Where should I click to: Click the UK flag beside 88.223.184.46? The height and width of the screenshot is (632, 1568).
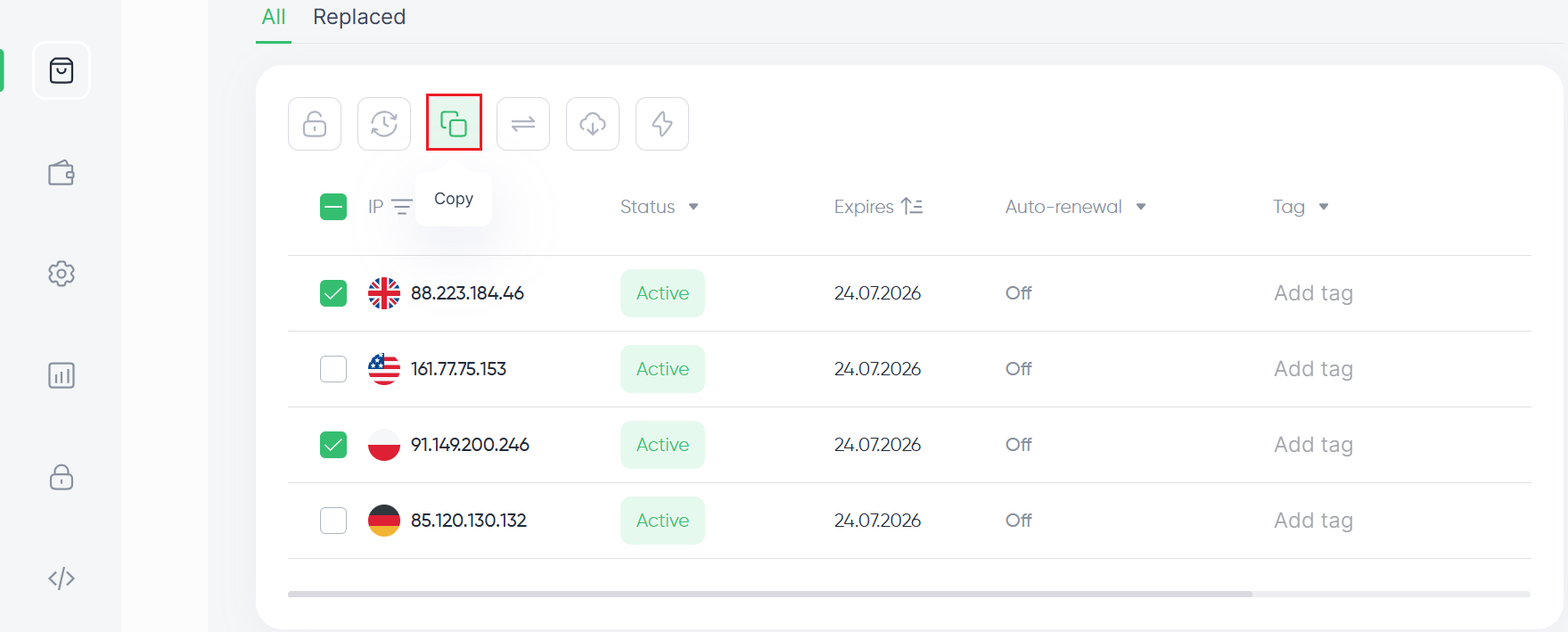[x=384, y=293]
